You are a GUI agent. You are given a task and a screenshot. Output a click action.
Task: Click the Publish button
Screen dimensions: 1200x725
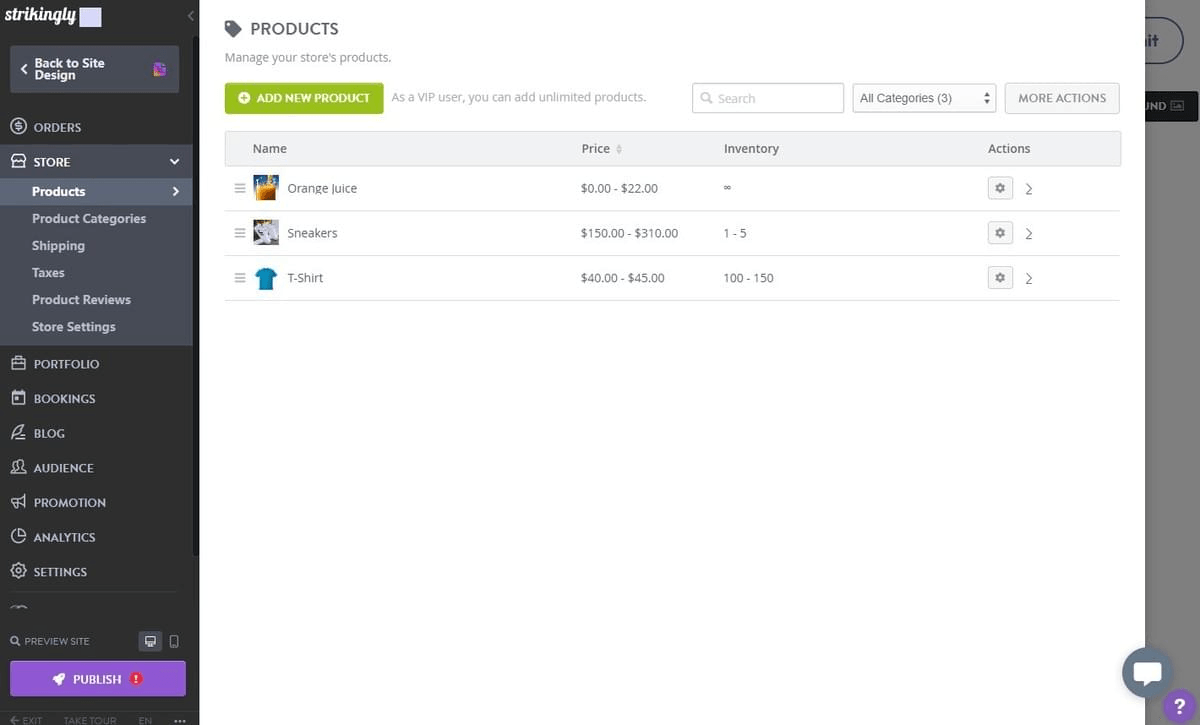(98, 679)
